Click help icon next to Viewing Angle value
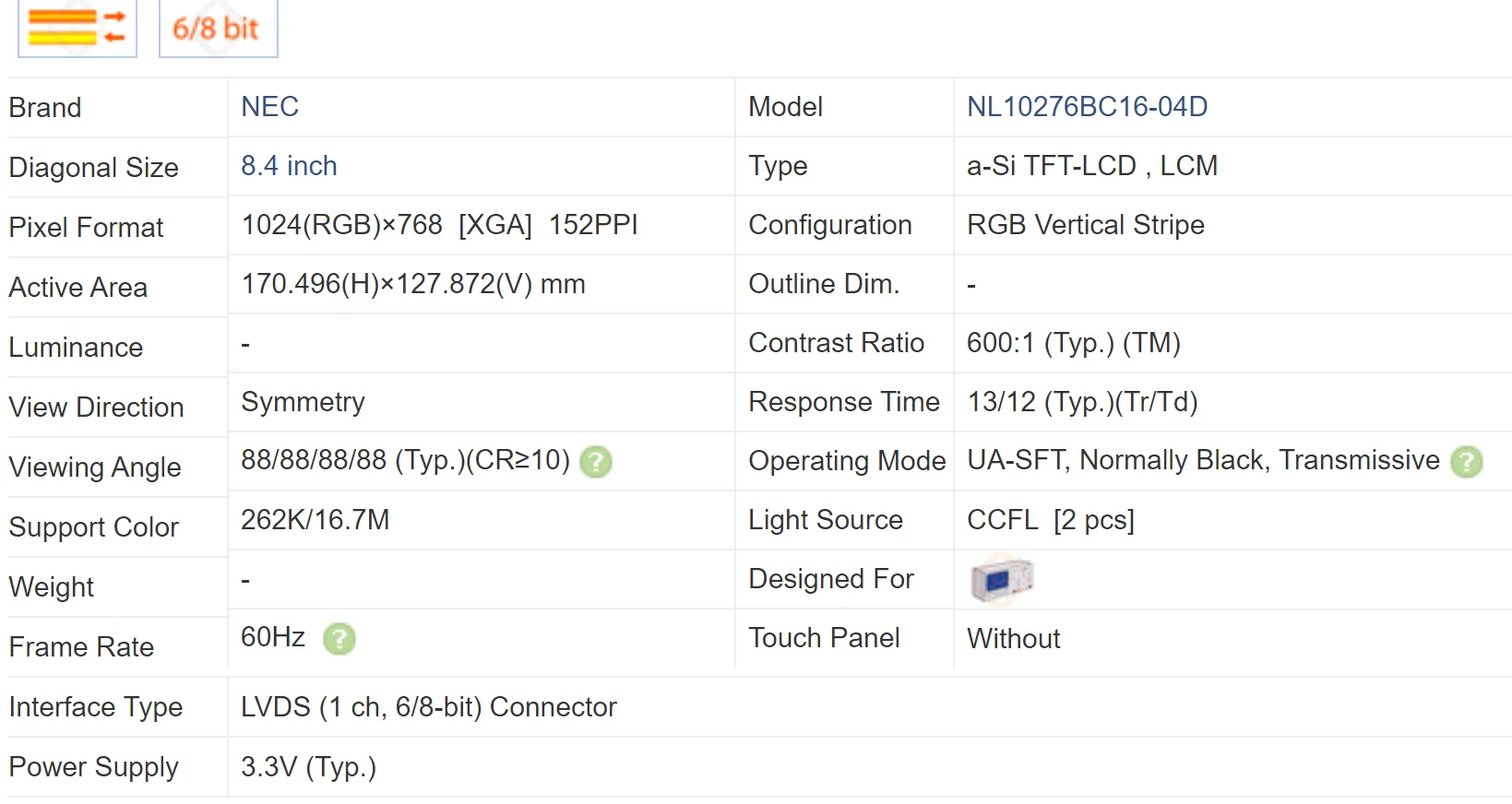The image size is (1512, 804). point(596,462)
